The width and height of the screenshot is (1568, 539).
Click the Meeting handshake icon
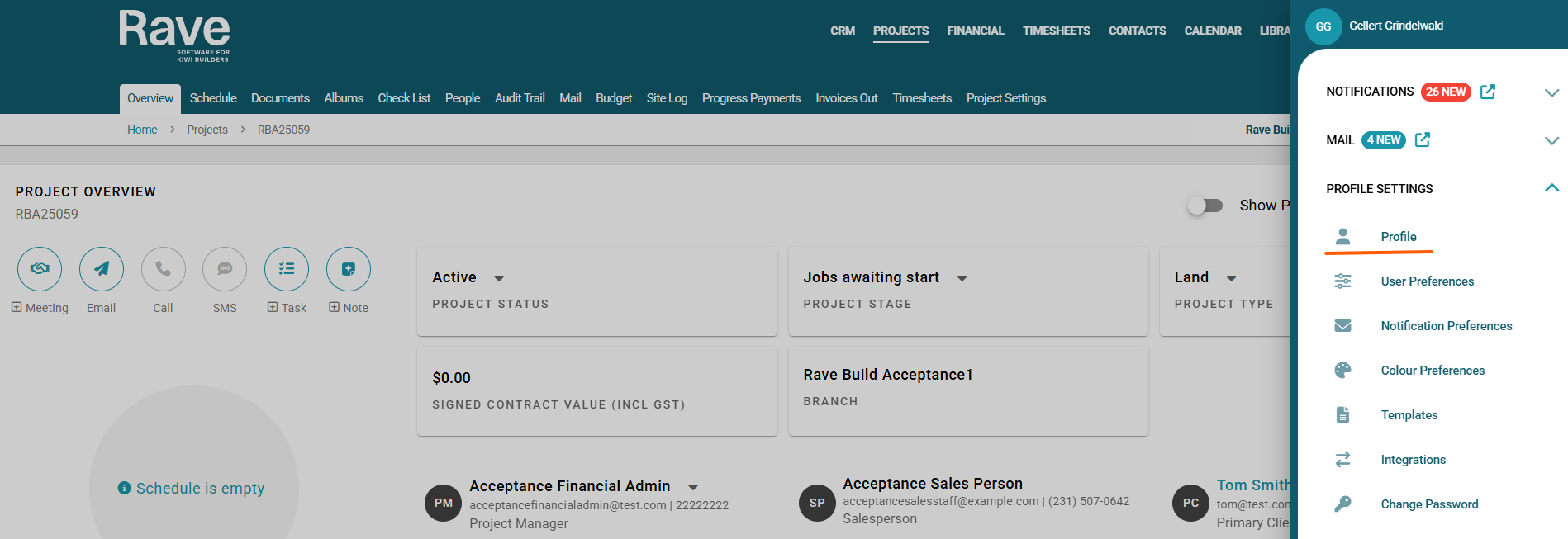(x=40, y=269)
